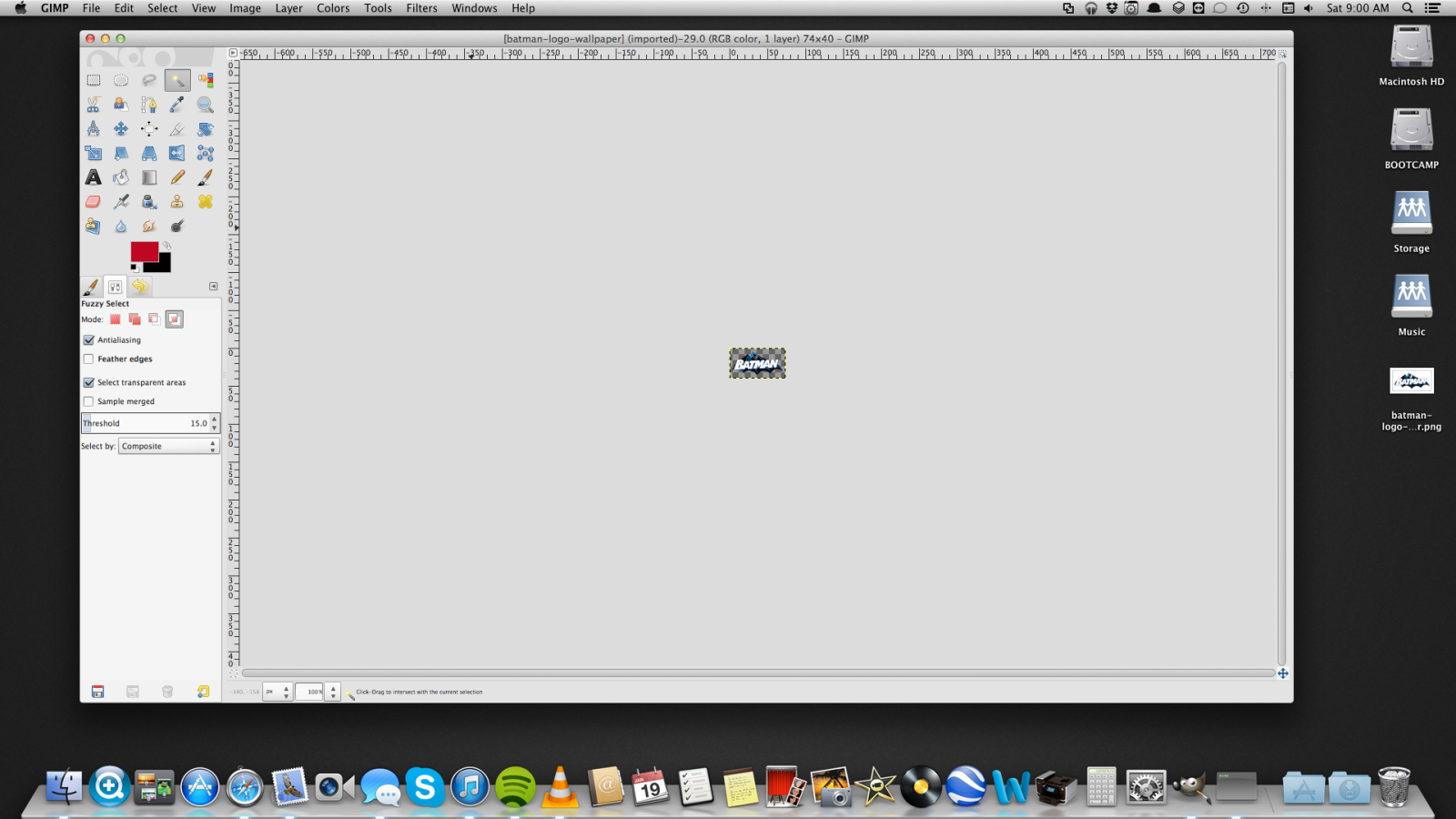Click the Threshold slider
Screen dimensions: 1456x819
point(146,423)
